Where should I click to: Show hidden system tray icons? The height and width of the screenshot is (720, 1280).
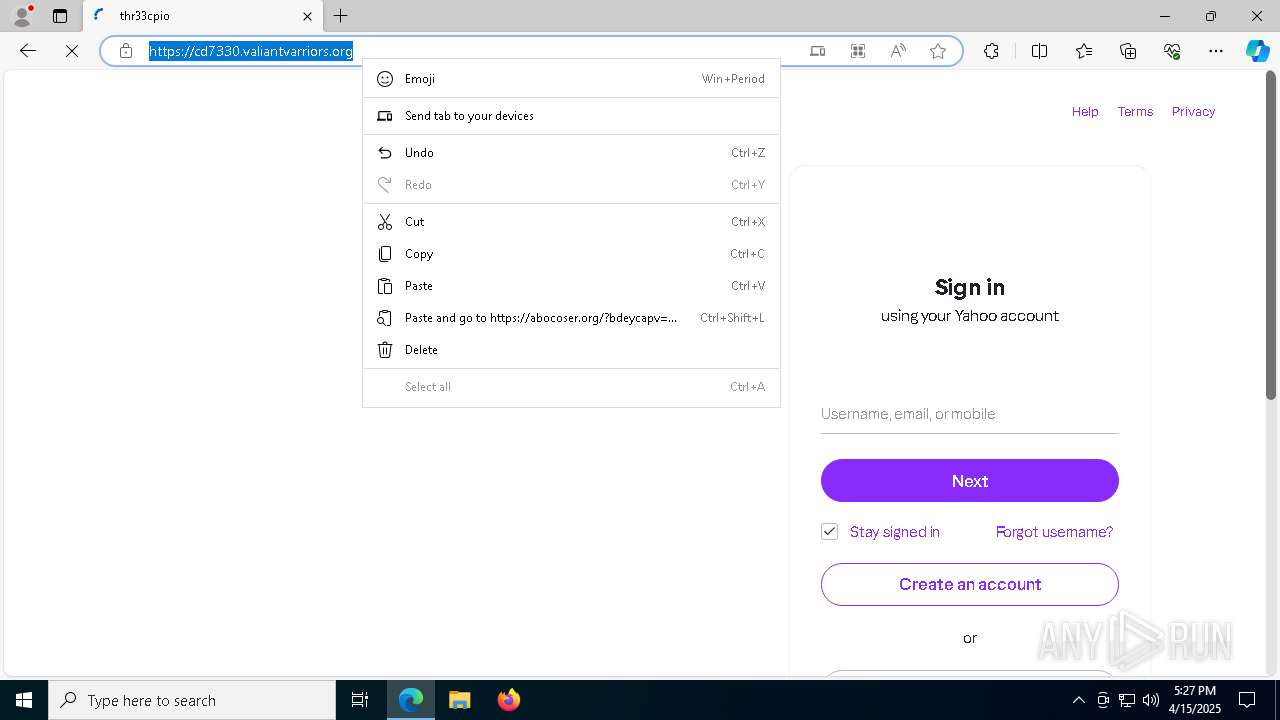(x=1078, y=700)
